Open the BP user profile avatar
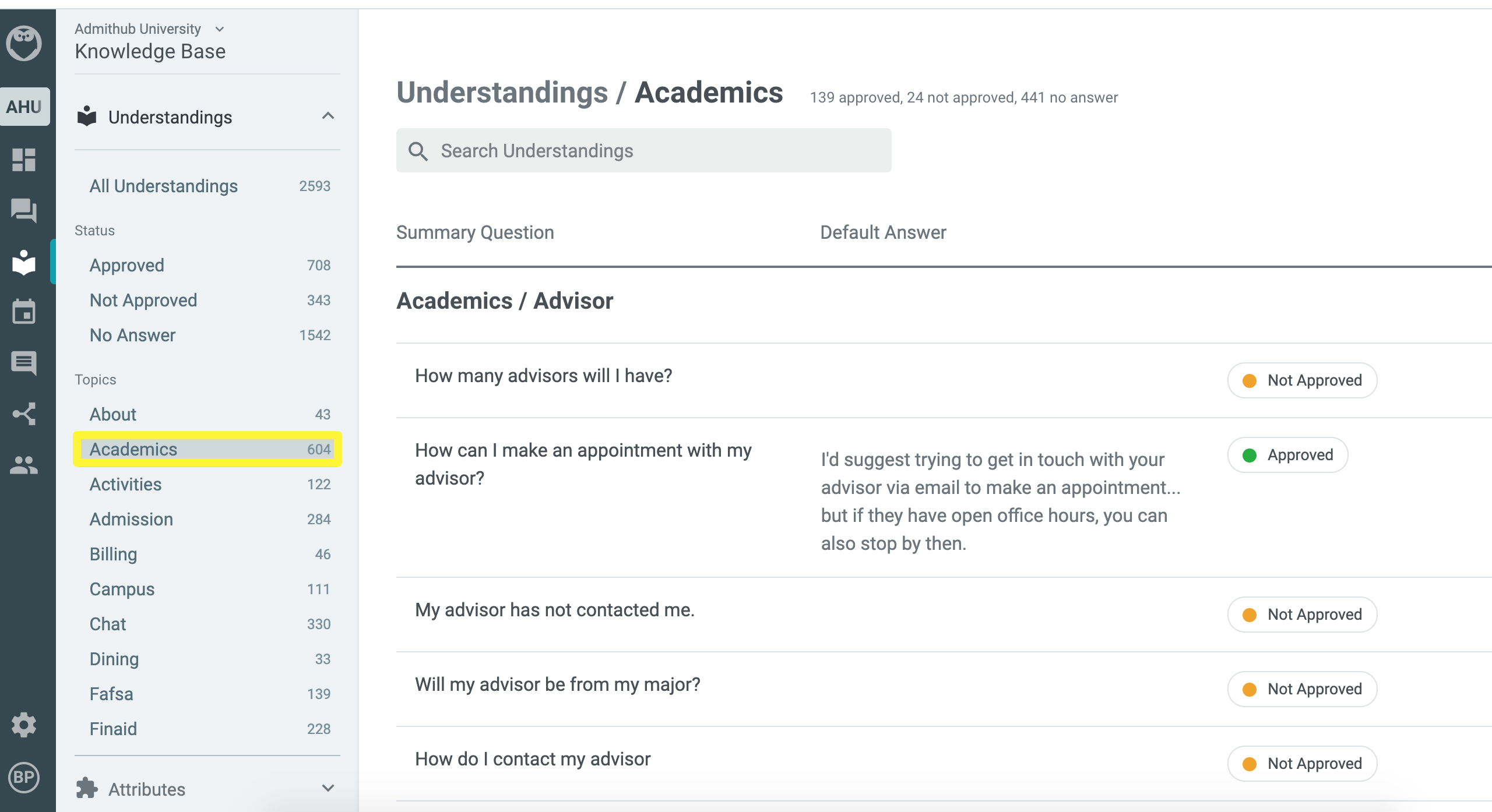The width and height of the screenshot is (1492, 812). [24, 777]
